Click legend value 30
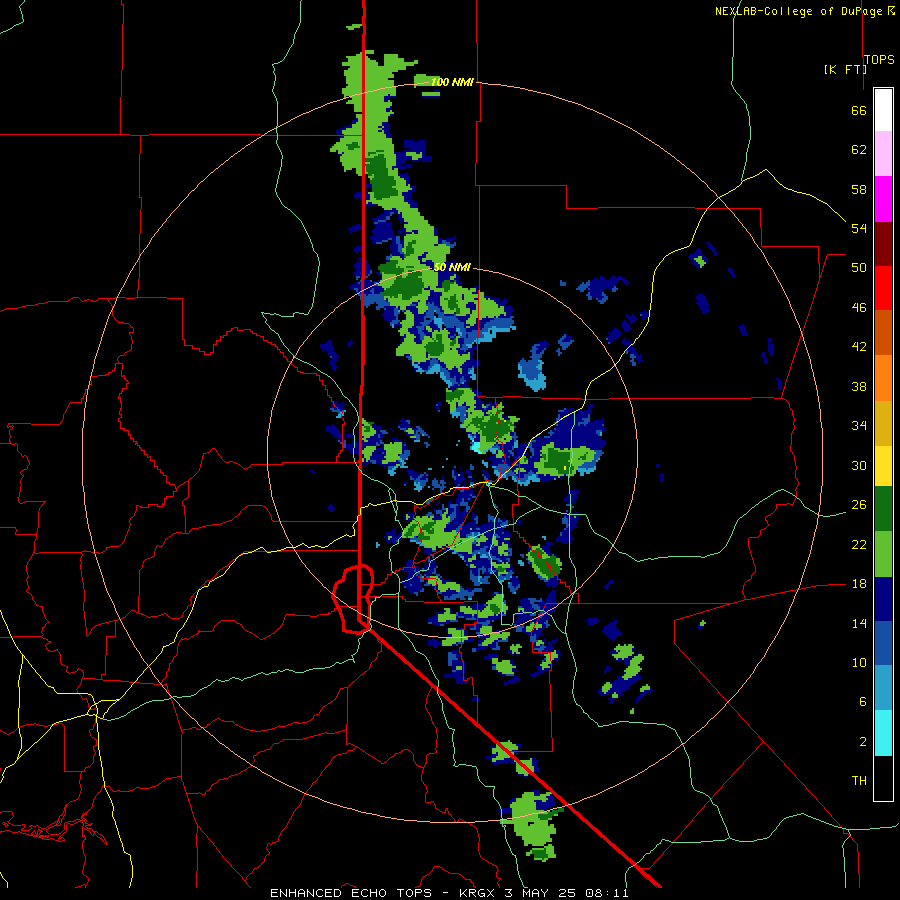This screenshot has width=900, height=900. pyautogui.click(x=859, y=465)
